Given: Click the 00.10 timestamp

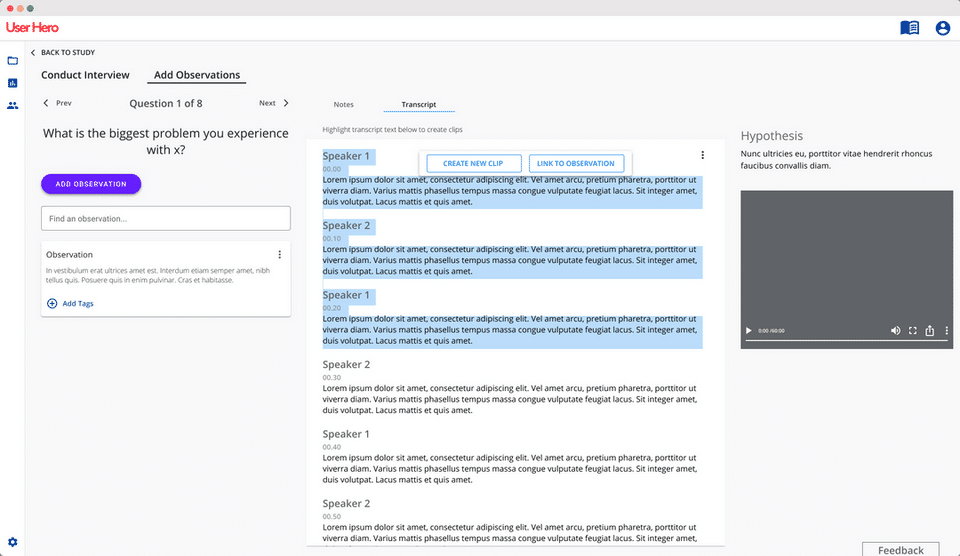Looking at the screenshot, I should [x=332, y=239].
